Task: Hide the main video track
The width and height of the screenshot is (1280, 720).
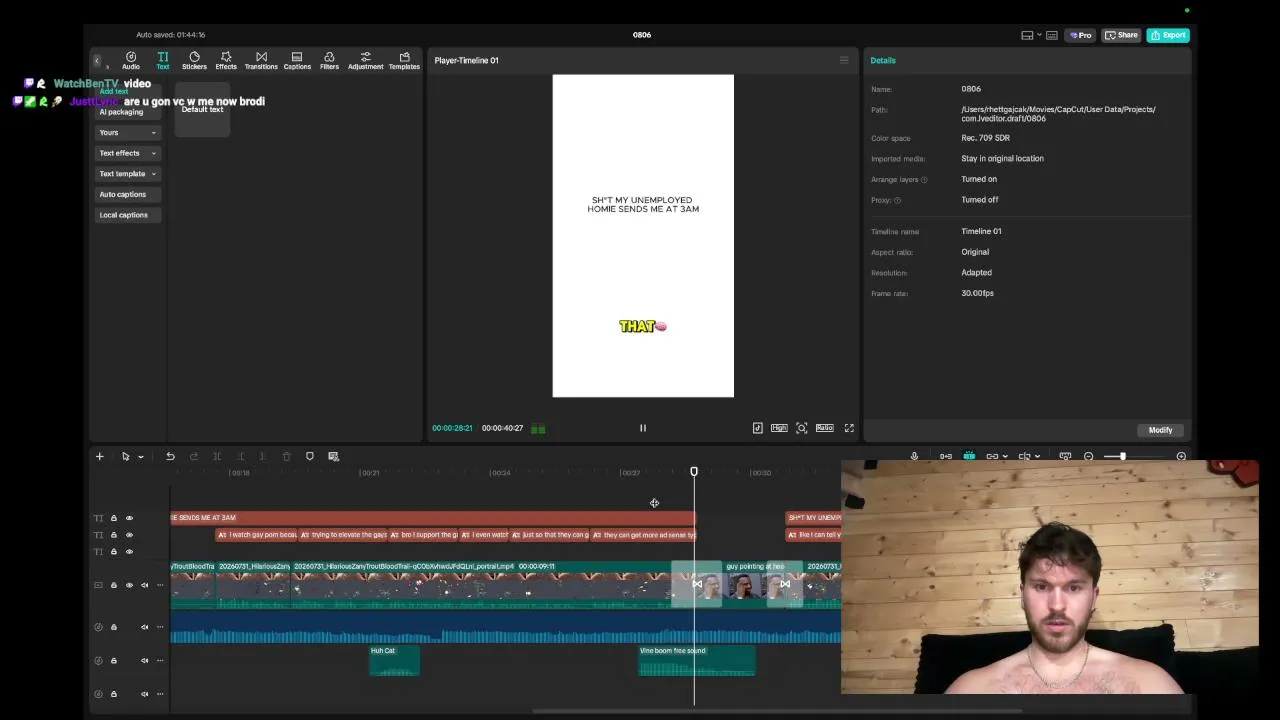Action: coord(129,585)
